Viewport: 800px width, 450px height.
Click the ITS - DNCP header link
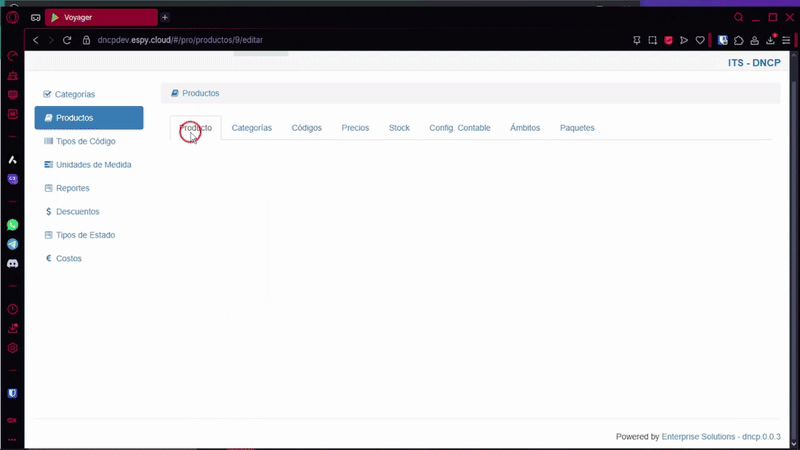(x=753, y=63)
